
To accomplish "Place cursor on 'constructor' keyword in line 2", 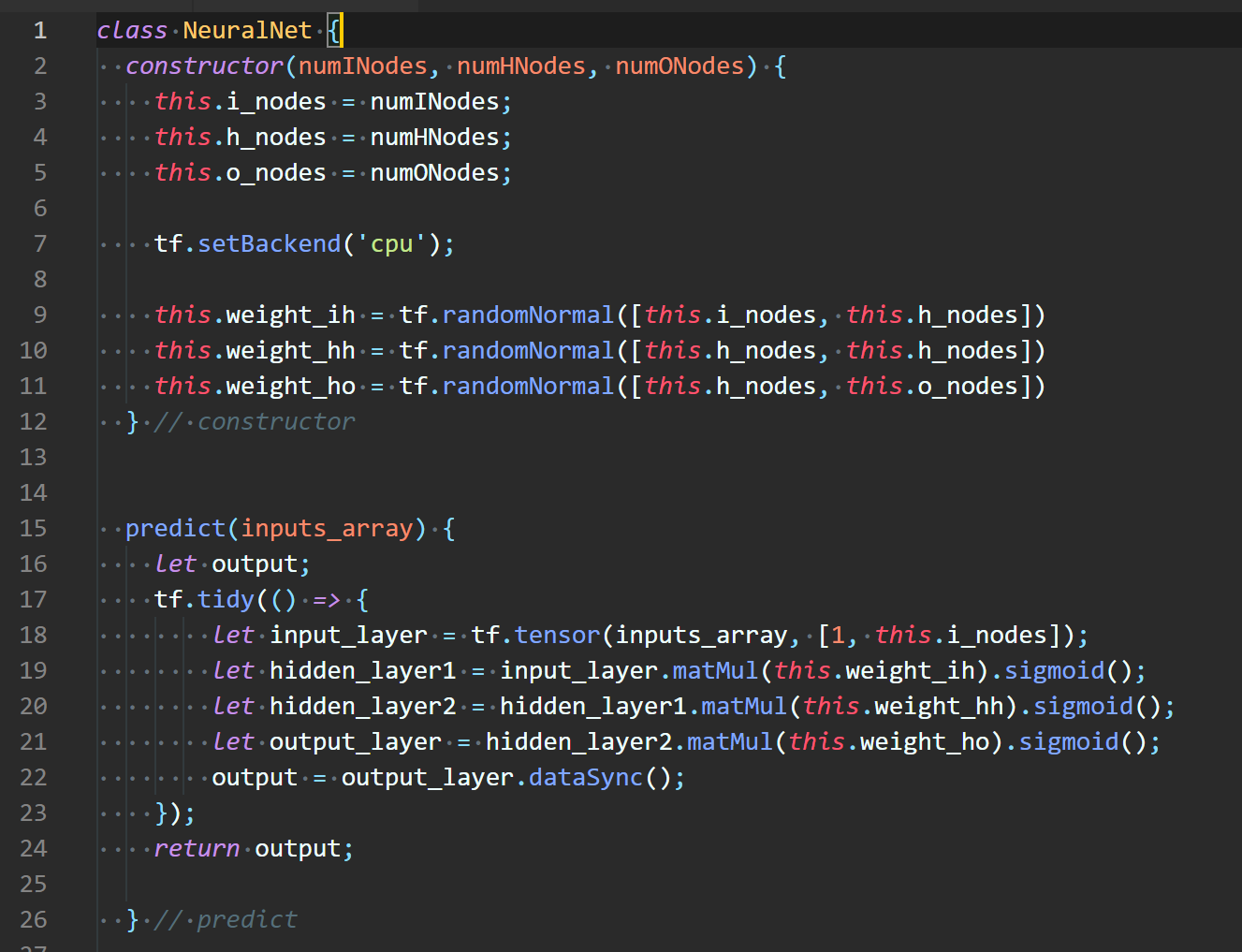I will [x=204, y=66].
